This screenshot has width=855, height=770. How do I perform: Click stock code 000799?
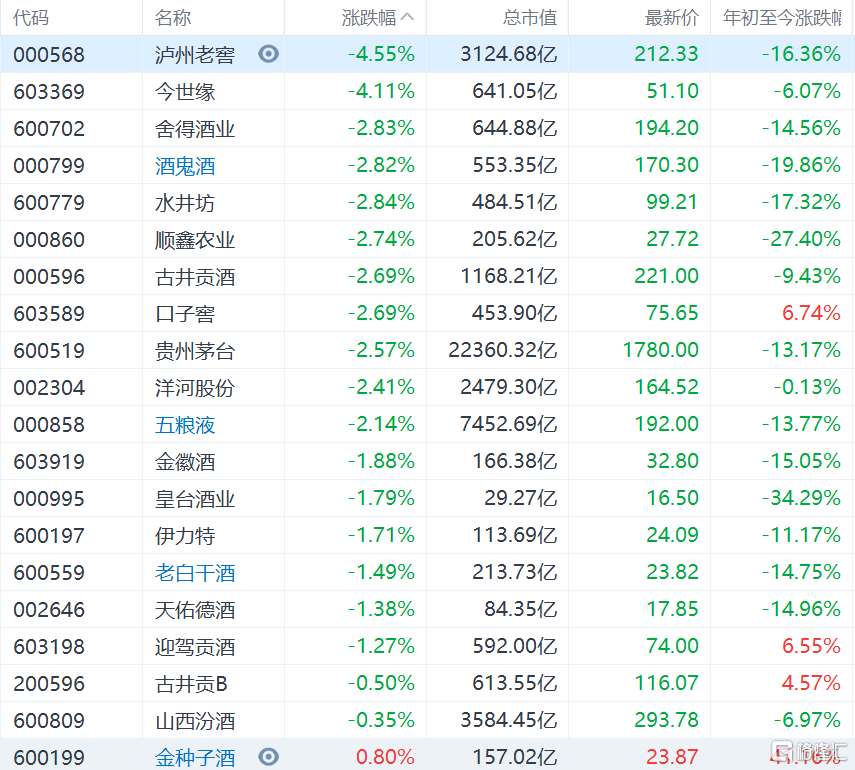pyautogui.click(x=49, y=166)
